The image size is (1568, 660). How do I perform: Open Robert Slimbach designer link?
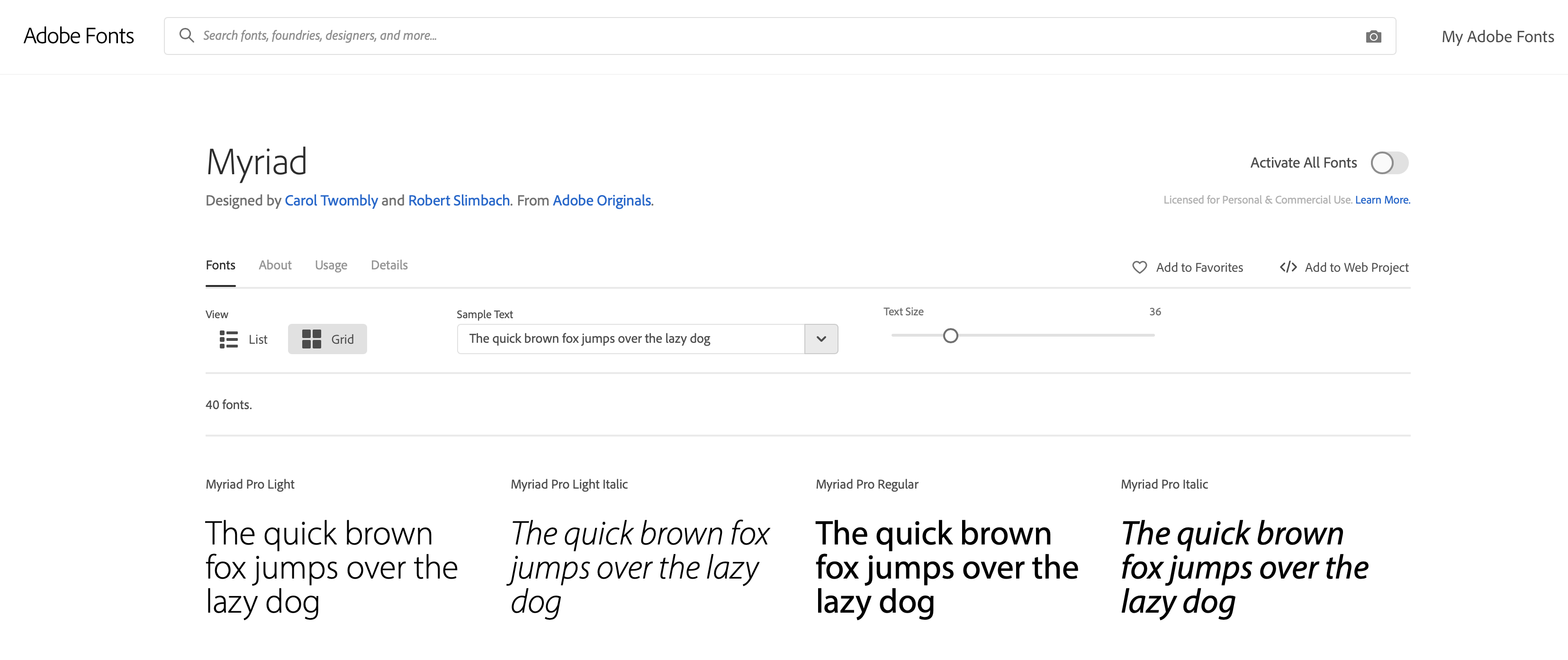[x=459, y=201]
